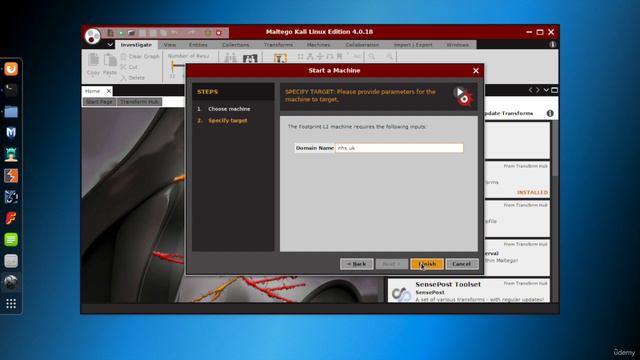Click the Transform Hub vertical scrollbar

[x=555, y=149]
